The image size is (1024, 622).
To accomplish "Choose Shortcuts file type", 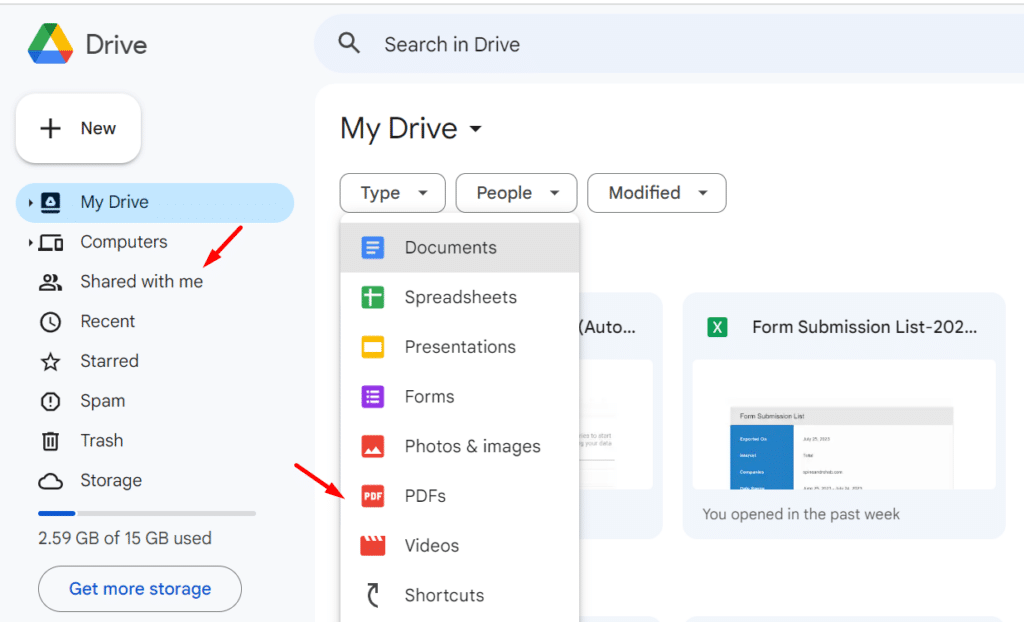I will tap(444, 595).
